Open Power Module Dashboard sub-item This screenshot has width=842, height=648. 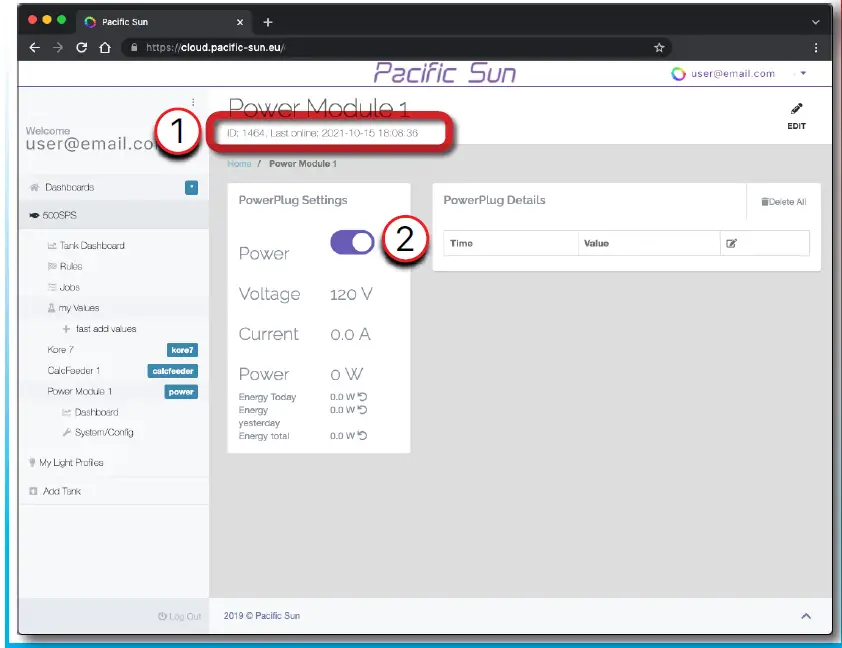[x=96, y=412]
